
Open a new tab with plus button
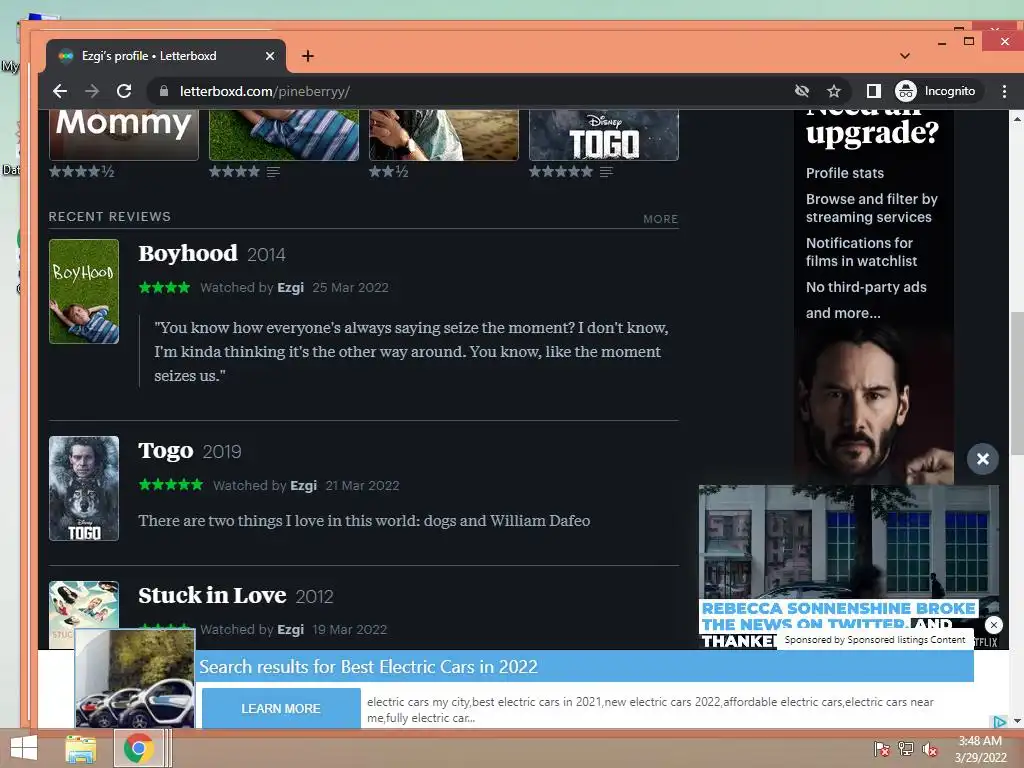pyautogui.click(x=308, y=56)
